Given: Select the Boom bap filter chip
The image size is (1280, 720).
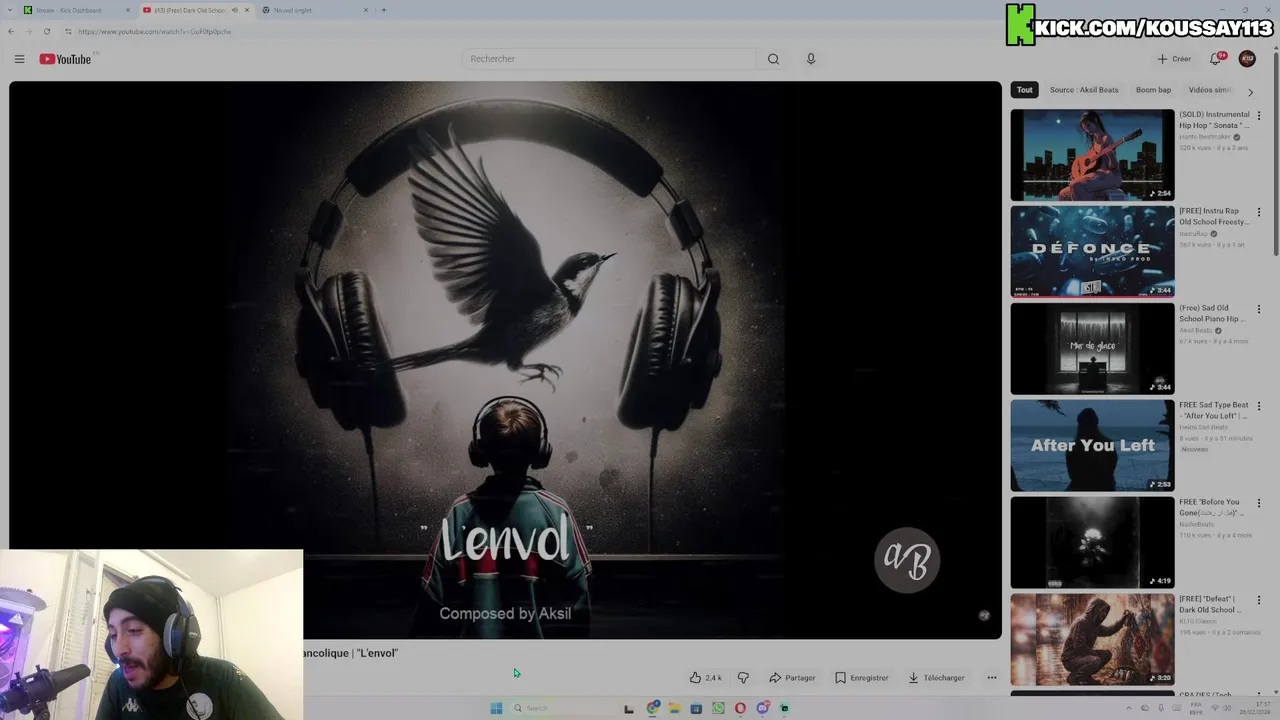Looking at the screenshot, I should pos(1153,90).
